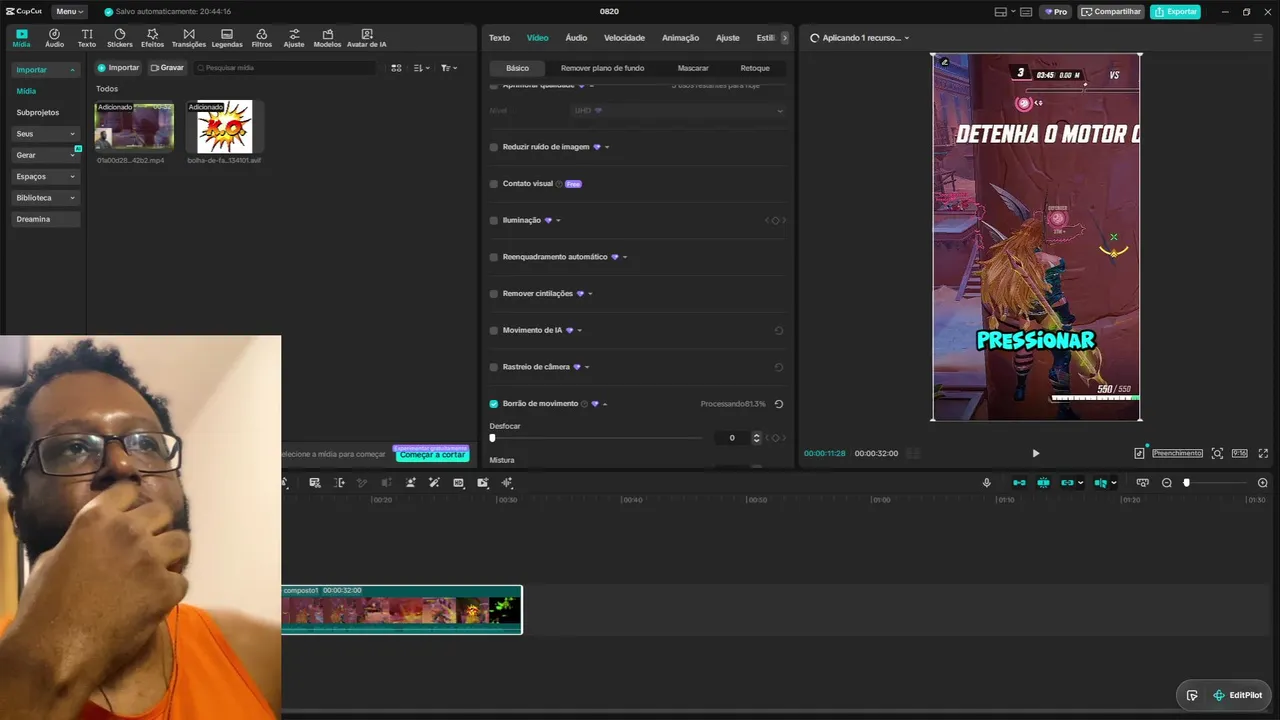Open the Stickers panel
The height and width of the screenshot is (720, 1280).
[x=120, y=38]
